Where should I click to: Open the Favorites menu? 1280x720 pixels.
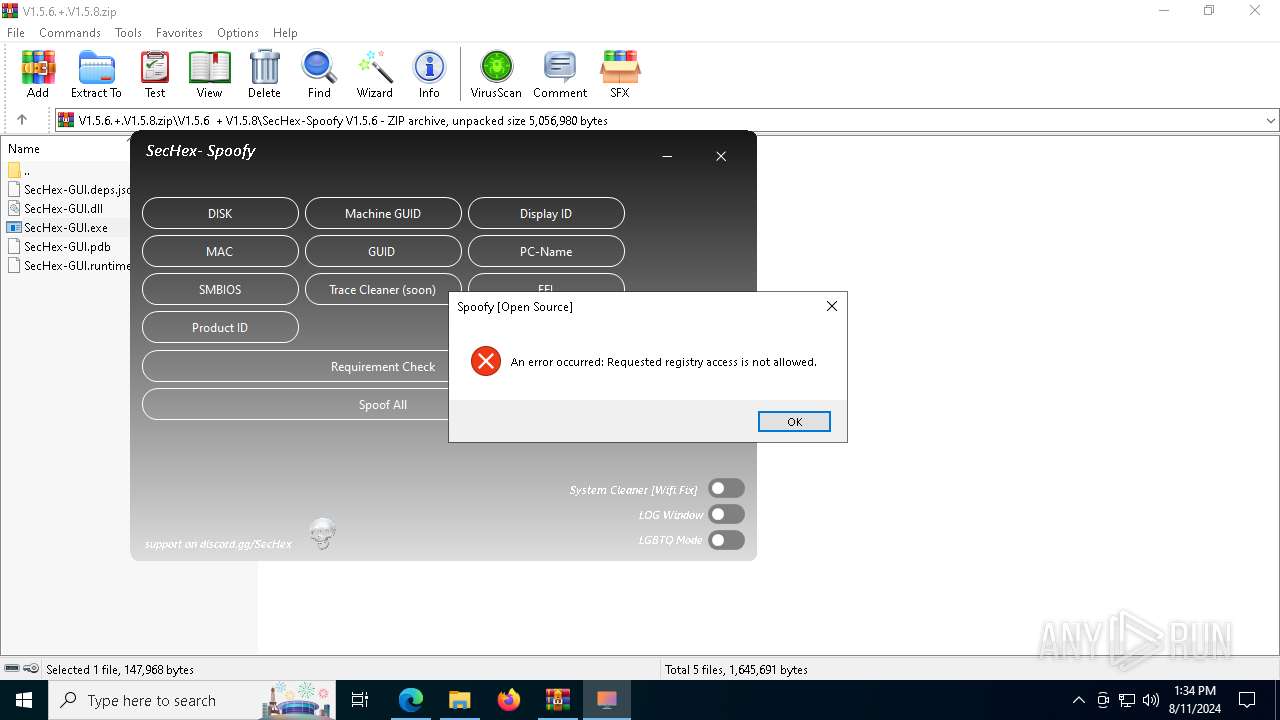[x=180, y=33]
